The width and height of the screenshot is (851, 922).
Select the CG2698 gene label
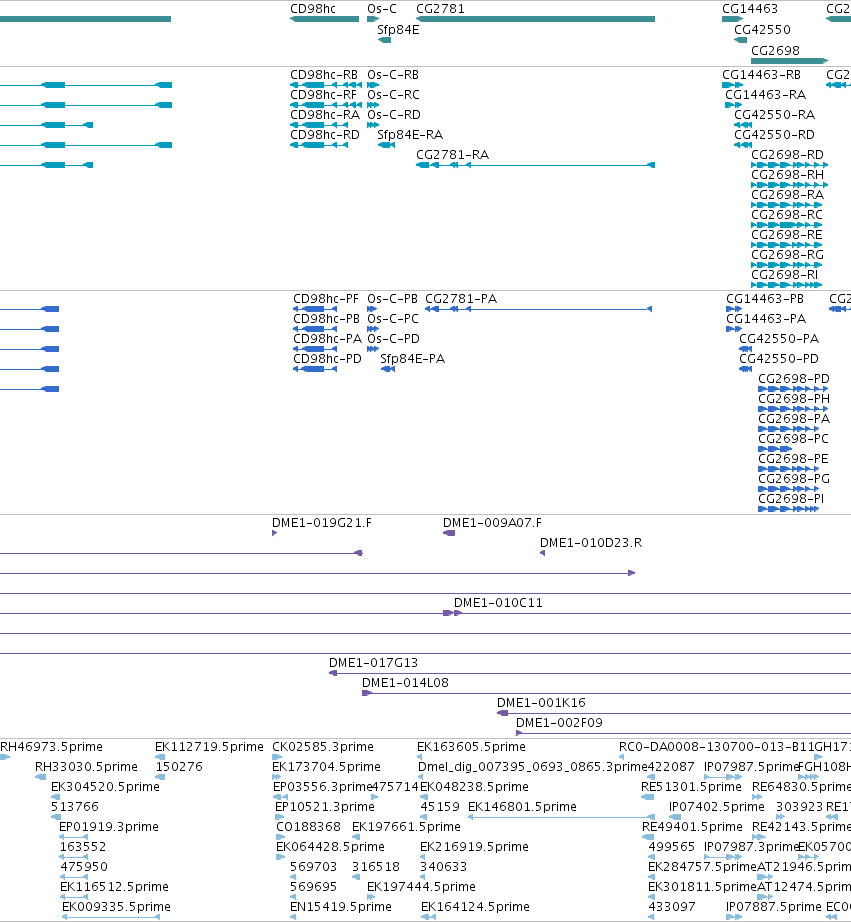point(775,51)
